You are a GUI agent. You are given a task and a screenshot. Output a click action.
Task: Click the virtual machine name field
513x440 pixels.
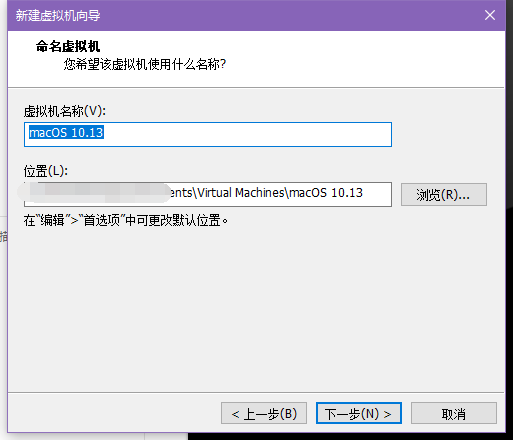click(x=208, y=134)
